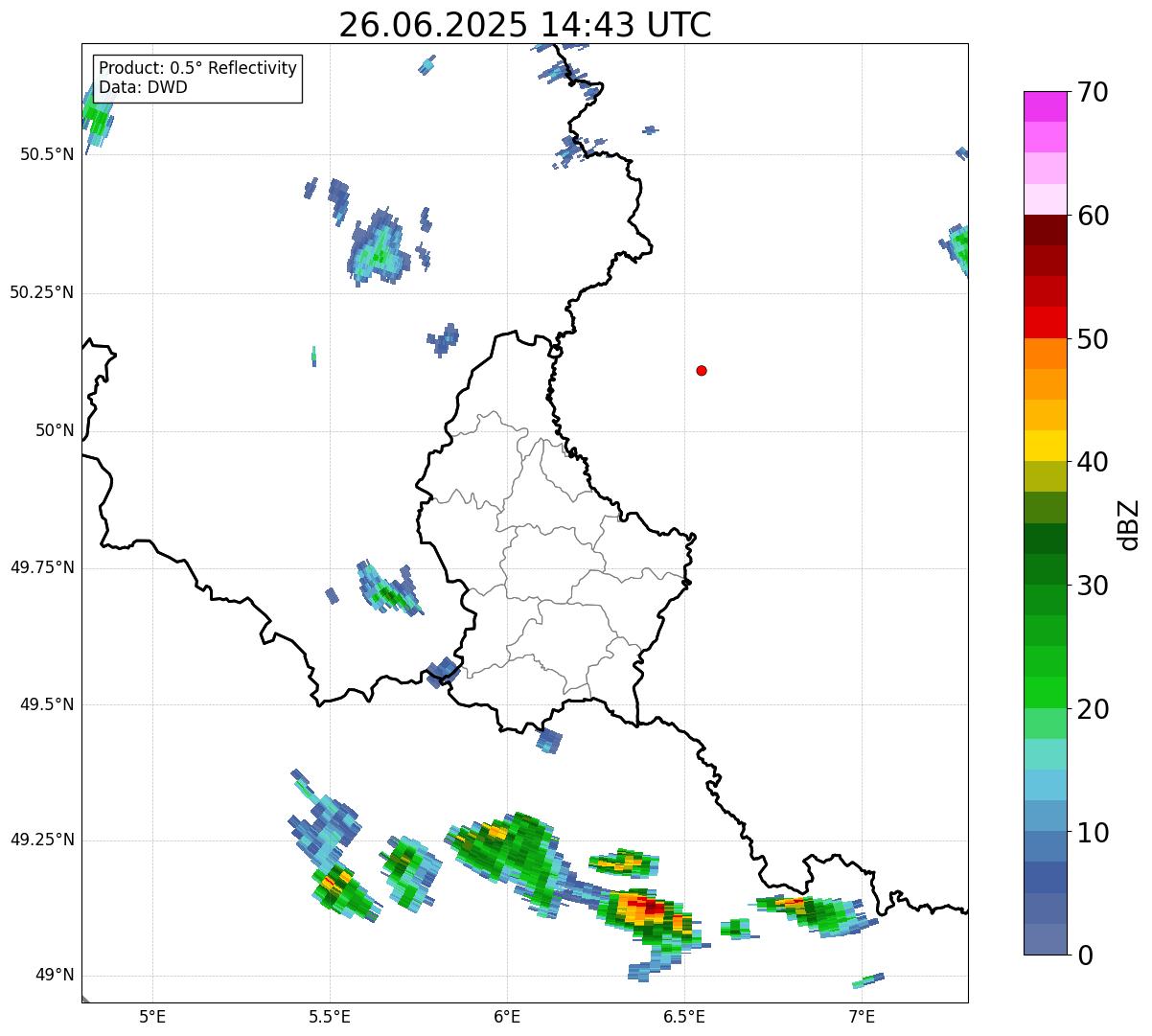Click the 50°N latitude label
Viewport: 1152px width, 1036px height.
tap(56, 430)
